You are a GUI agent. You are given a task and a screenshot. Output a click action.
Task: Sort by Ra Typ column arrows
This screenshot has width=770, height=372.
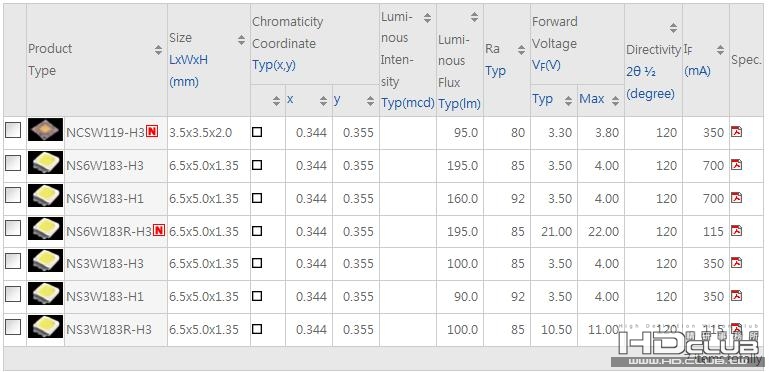pos(522,50)
